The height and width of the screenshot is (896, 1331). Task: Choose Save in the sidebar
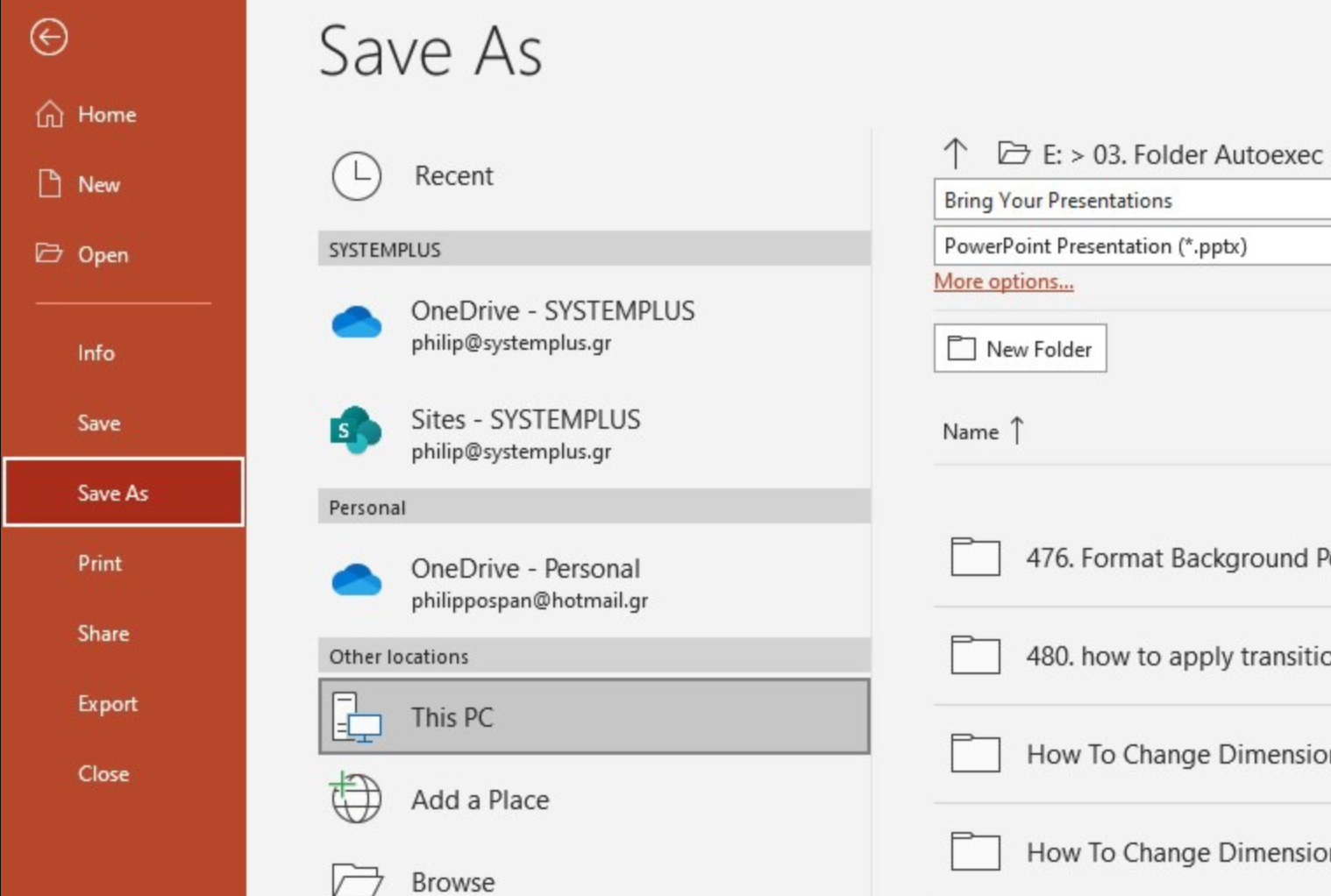pyautogui.click(x=123, y=423)
